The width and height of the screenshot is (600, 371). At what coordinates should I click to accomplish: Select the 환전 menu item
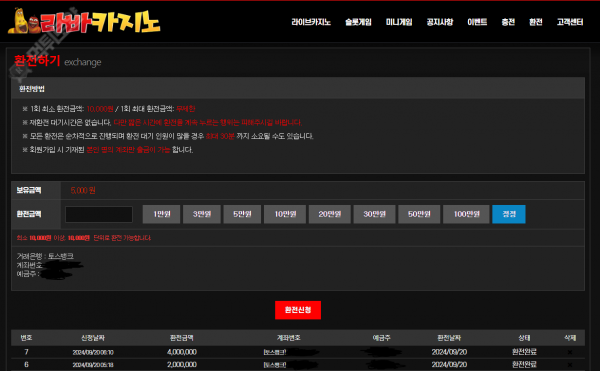[535, 22]
